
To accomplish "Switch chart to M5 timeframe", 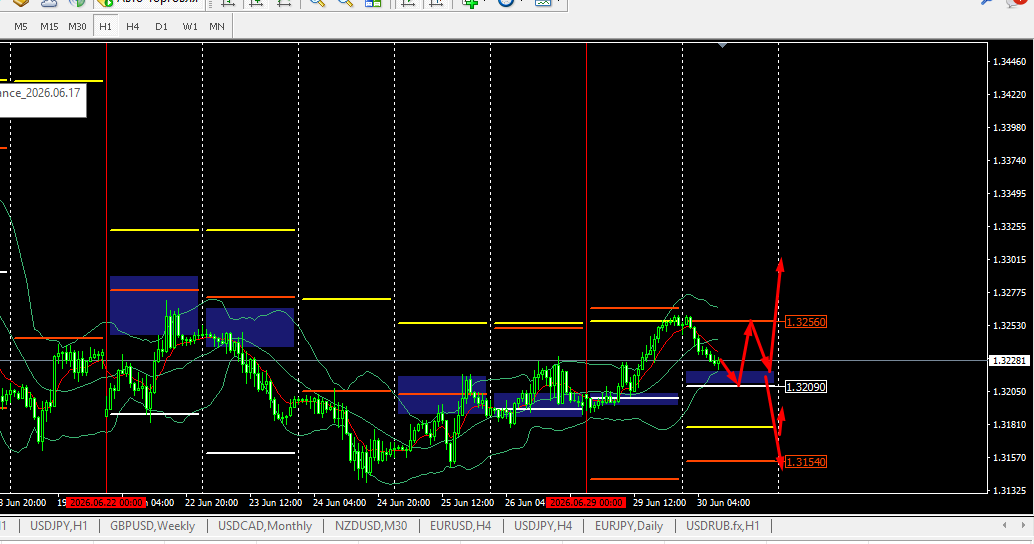I will coord(20,26).
